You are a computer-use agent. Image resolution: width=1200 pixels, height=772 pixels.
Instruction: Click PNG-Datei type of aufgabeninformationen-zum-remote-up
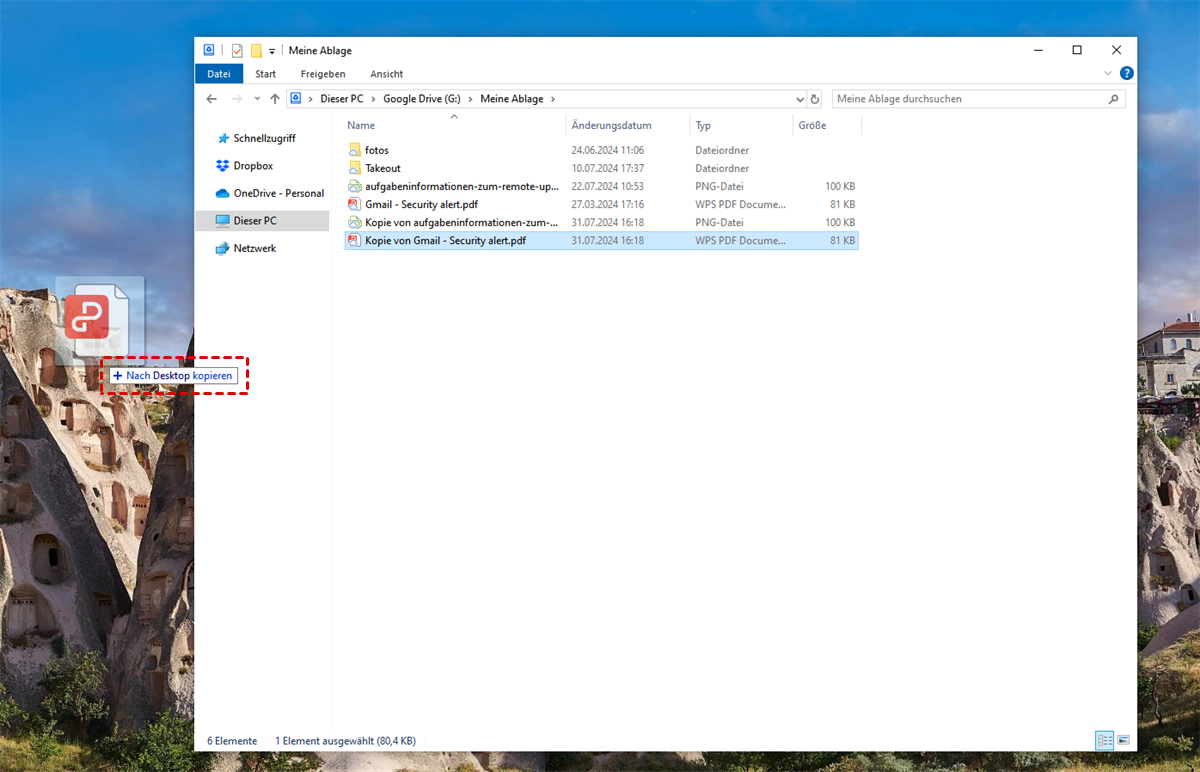[719, 186]
